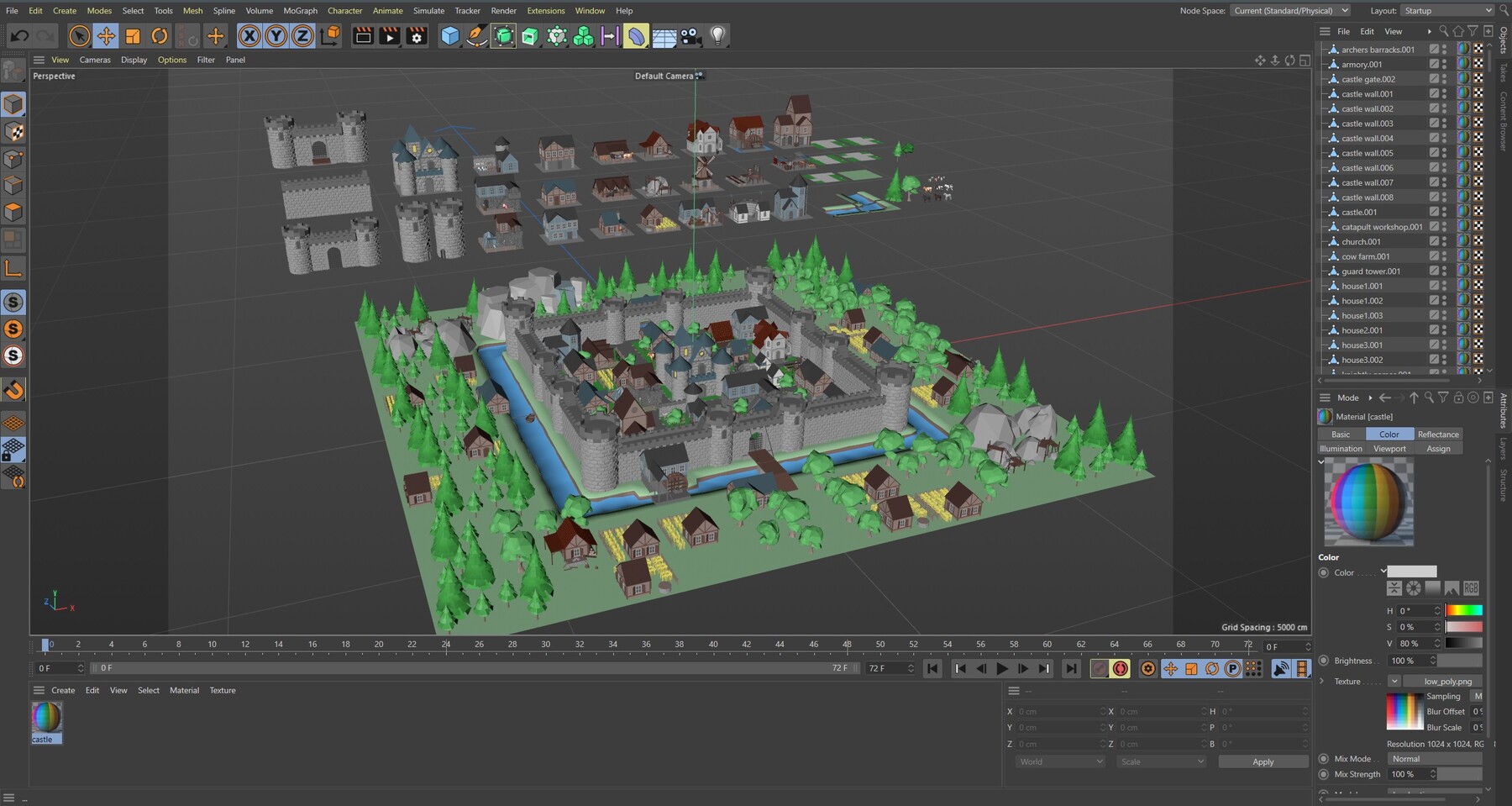Select the Rotate tool in the toolbar
The image size is (1512, 806).
[x=160, y=36]
